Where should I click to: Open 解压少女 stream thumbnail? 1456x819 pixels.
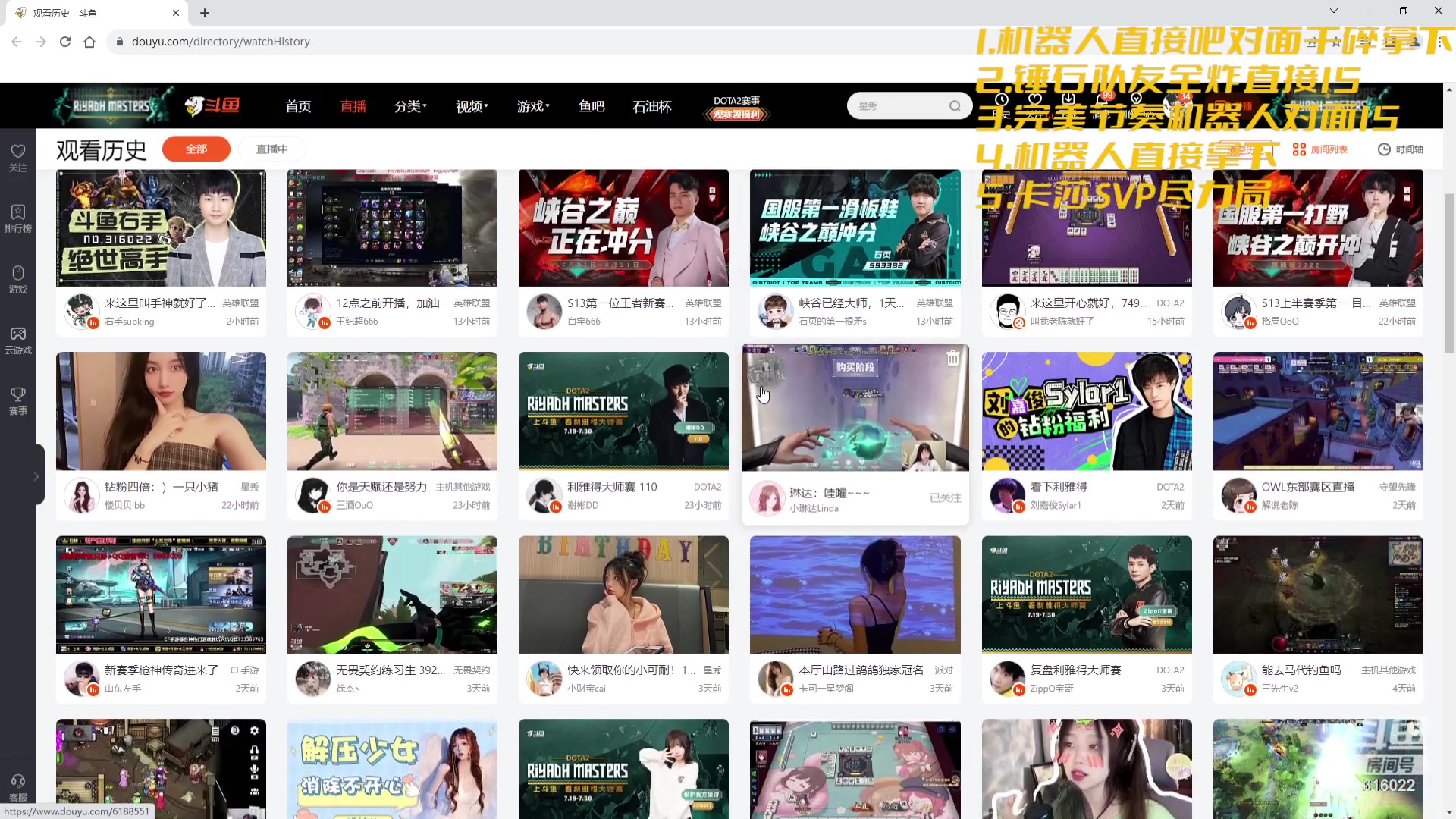(392, 769)
